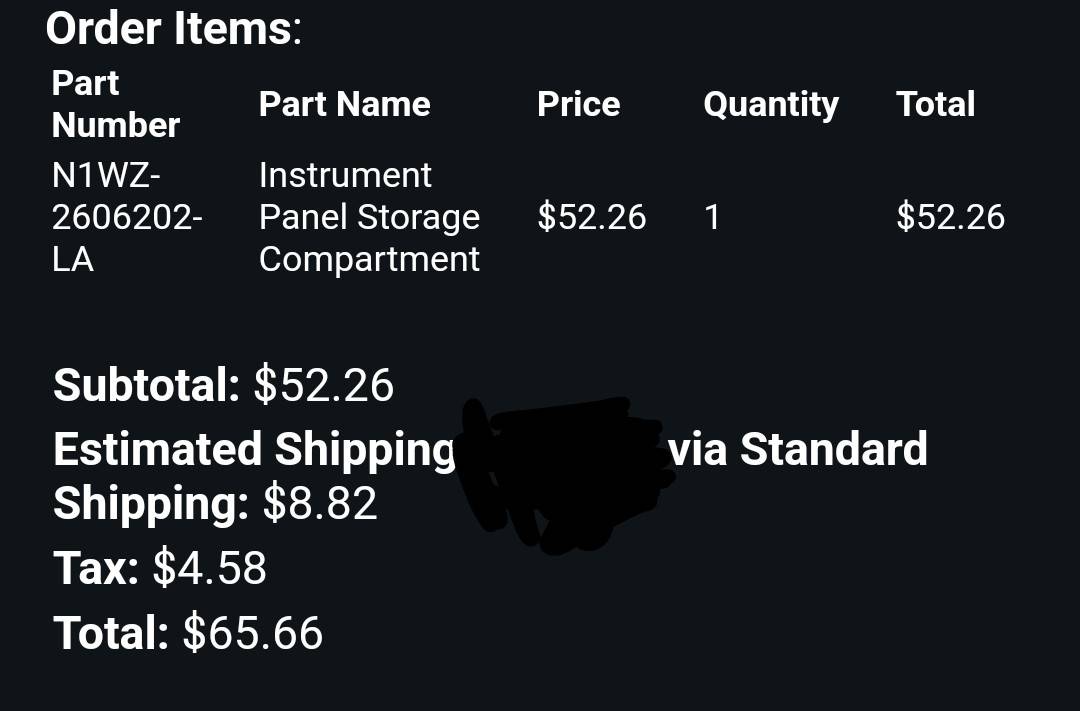Screen dimensions: 1080x711
Task: Click the blacked-out scribble area
Action: pos(563,474)
